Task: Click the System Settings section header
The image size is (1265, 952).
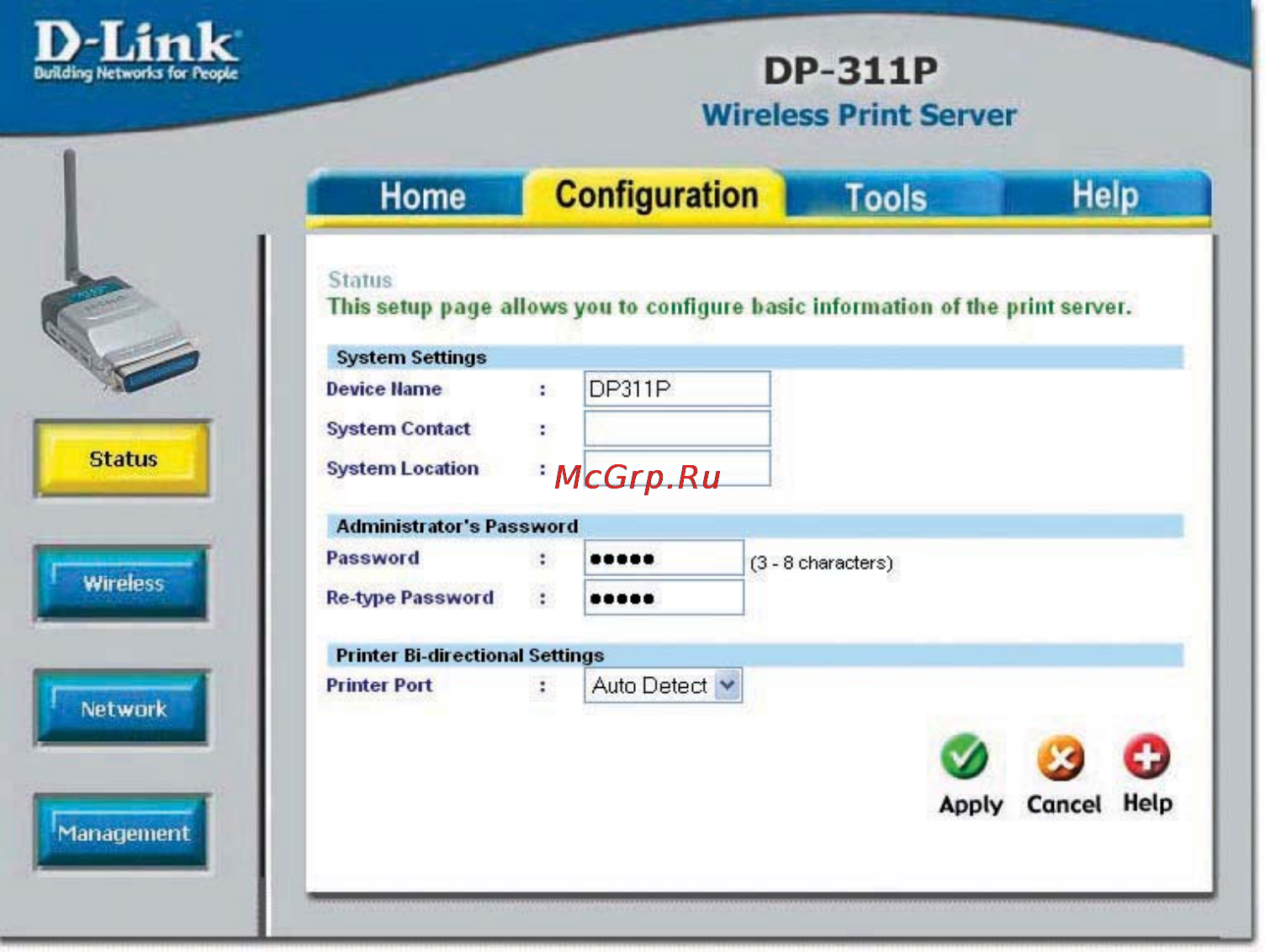Action: coord(754,357)
